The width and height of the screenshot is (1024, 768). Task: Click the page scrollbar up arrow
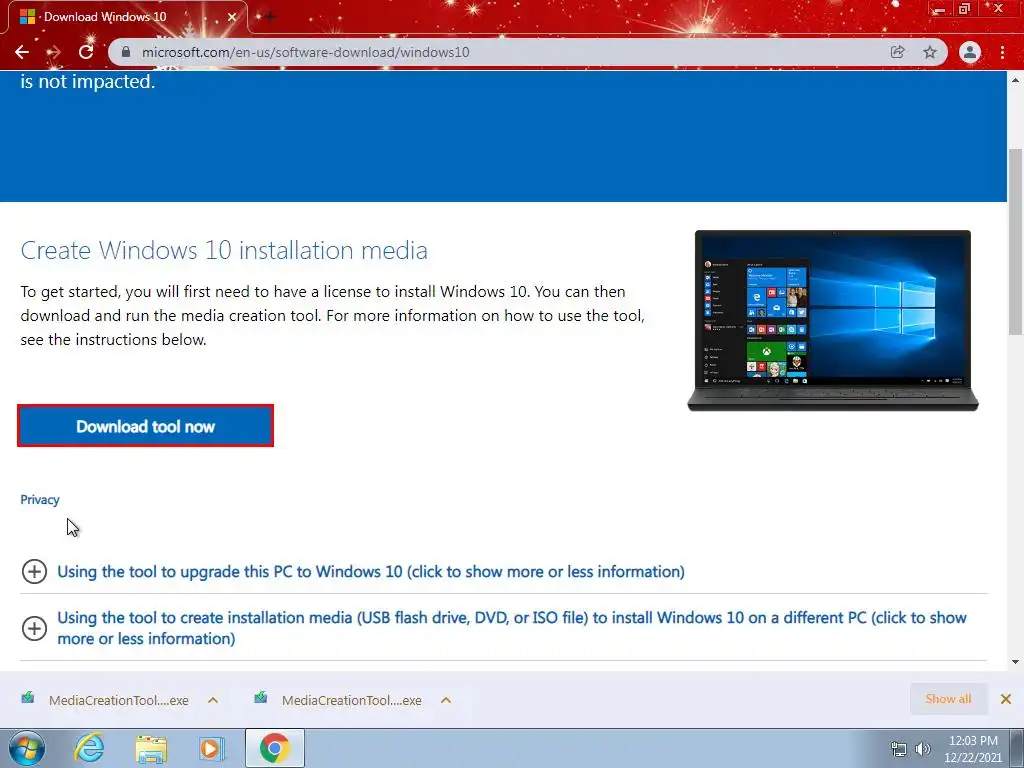[1016, 80]
